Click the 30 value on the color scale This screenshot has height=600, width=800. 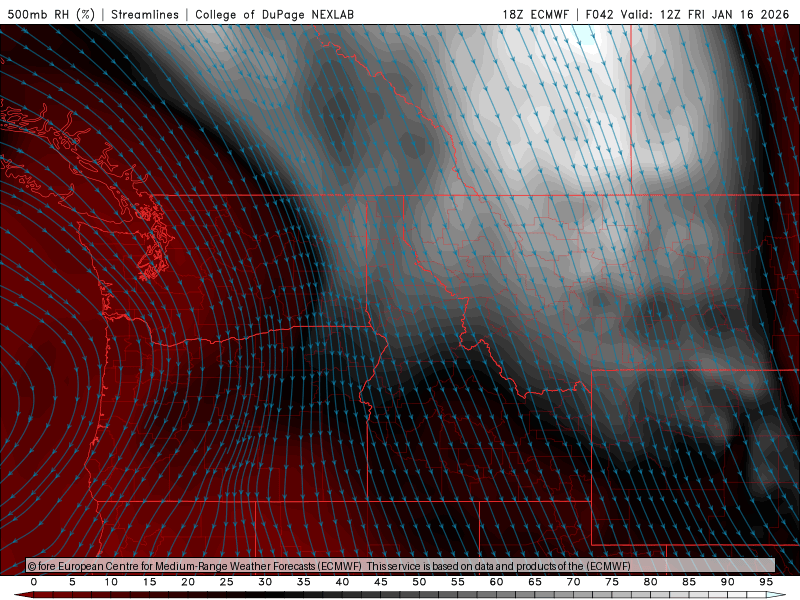pos(265,582)
